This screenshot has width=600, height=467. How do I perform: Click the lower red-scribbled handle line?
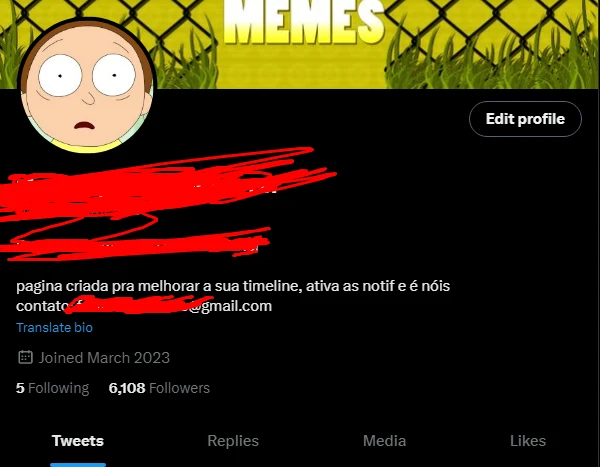136,244
